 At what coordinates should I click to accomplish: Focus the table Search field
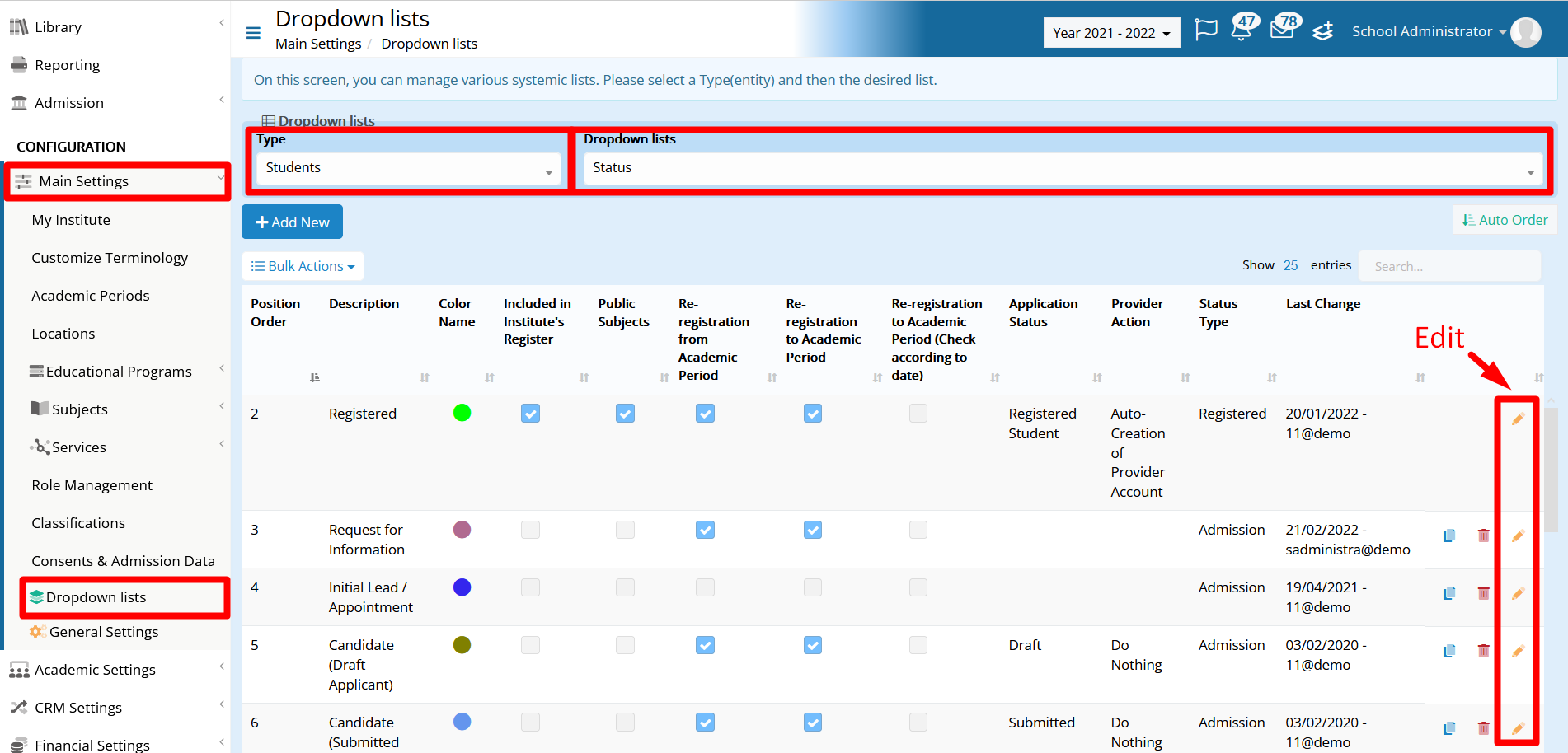tap(1448, 266)
